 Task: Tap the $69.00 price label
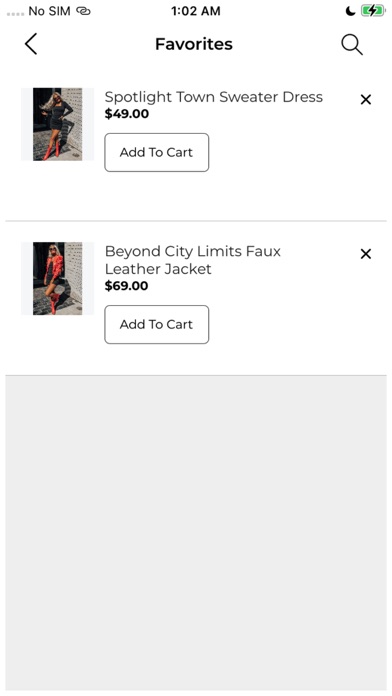pyautogui.click(x=127, y=285)
